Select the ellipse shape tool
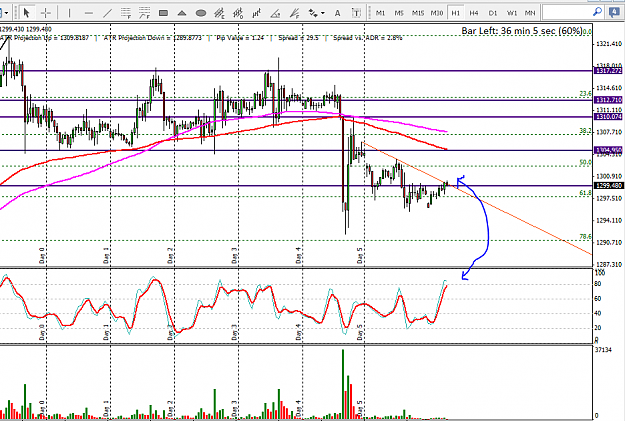The image size is (625, 421). [x=201, y=13]
